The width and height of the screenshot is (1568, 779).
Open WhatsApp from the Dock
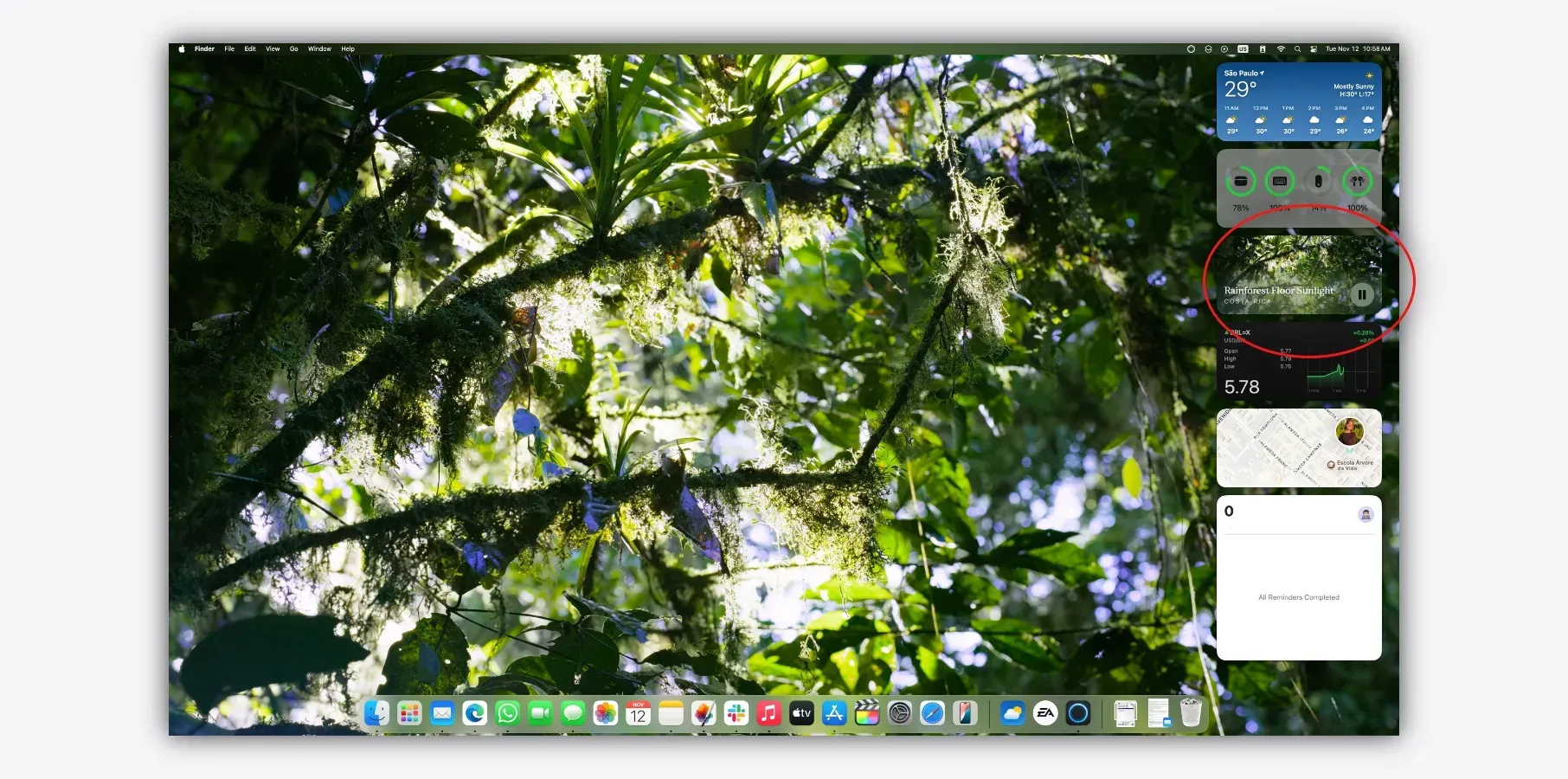(508, 713)
